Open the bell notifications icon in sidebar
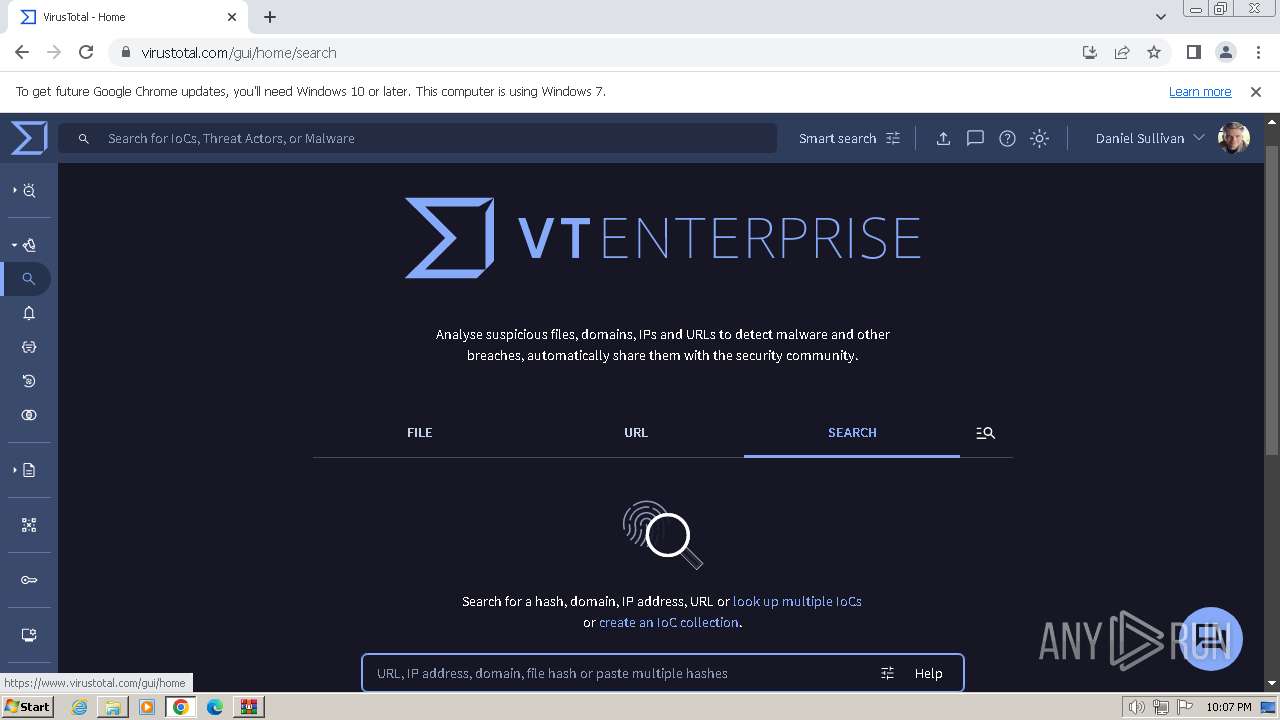Image resolution: width=1280 pixels, height=720 pixels. [x=29, y=313]
